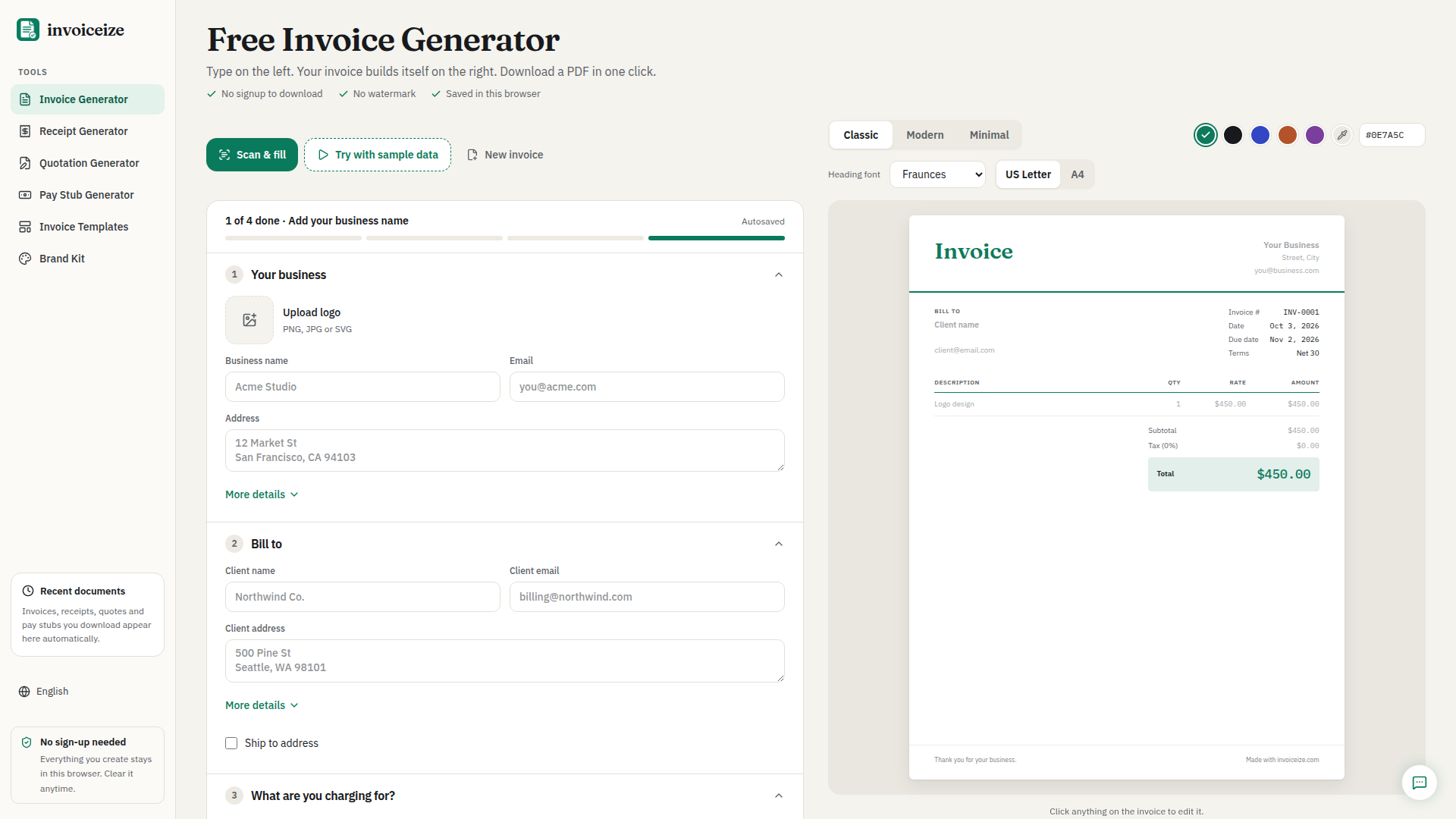The width and height of the screenshot is (1456, 819).
Task: Click the Upload logo image box
Action: coord(249,320)
